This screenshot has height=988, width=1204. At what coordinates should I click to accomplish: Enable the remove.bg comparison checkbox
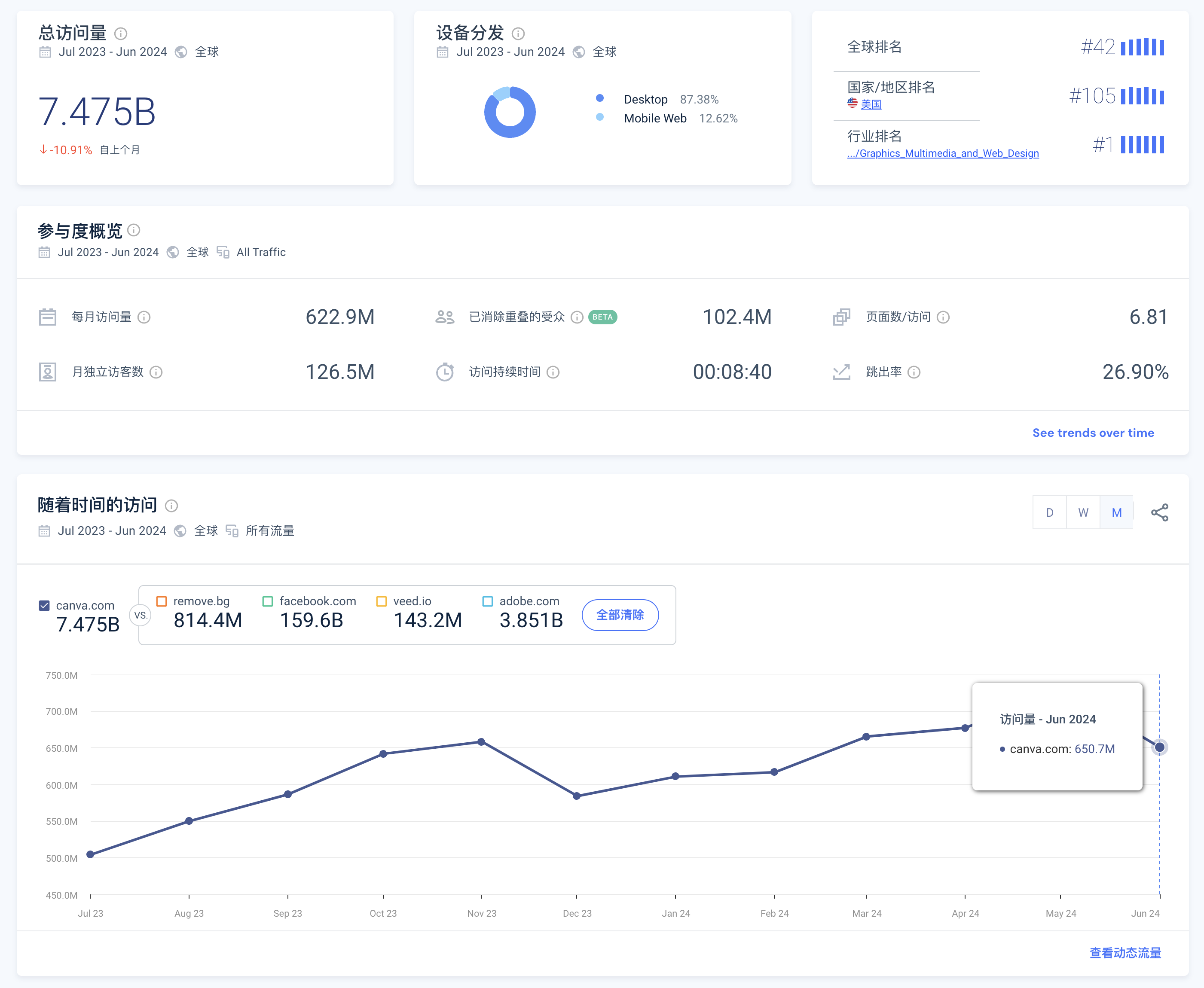coord(162,601)
